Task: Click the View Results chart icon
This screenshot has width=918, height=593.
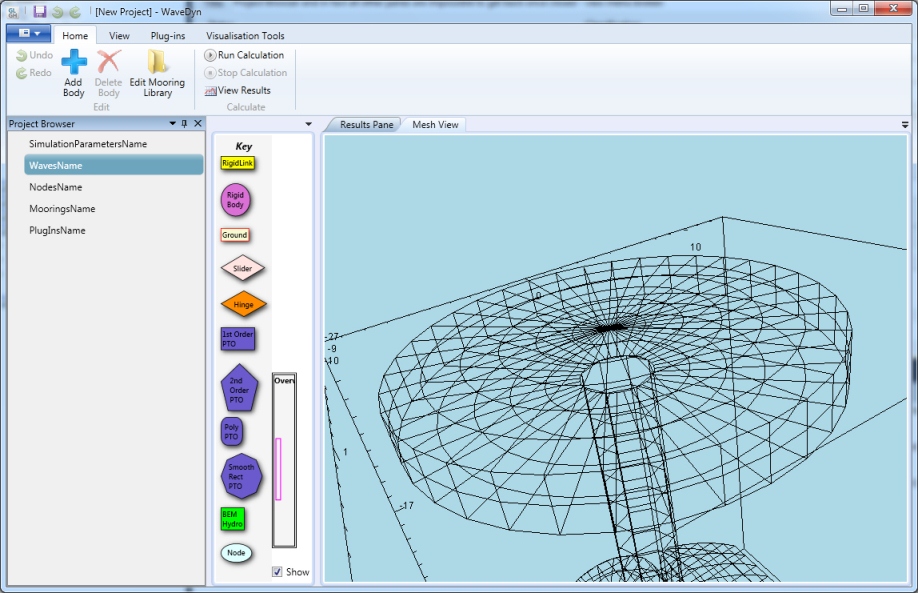Action: (x=210, y=91)
